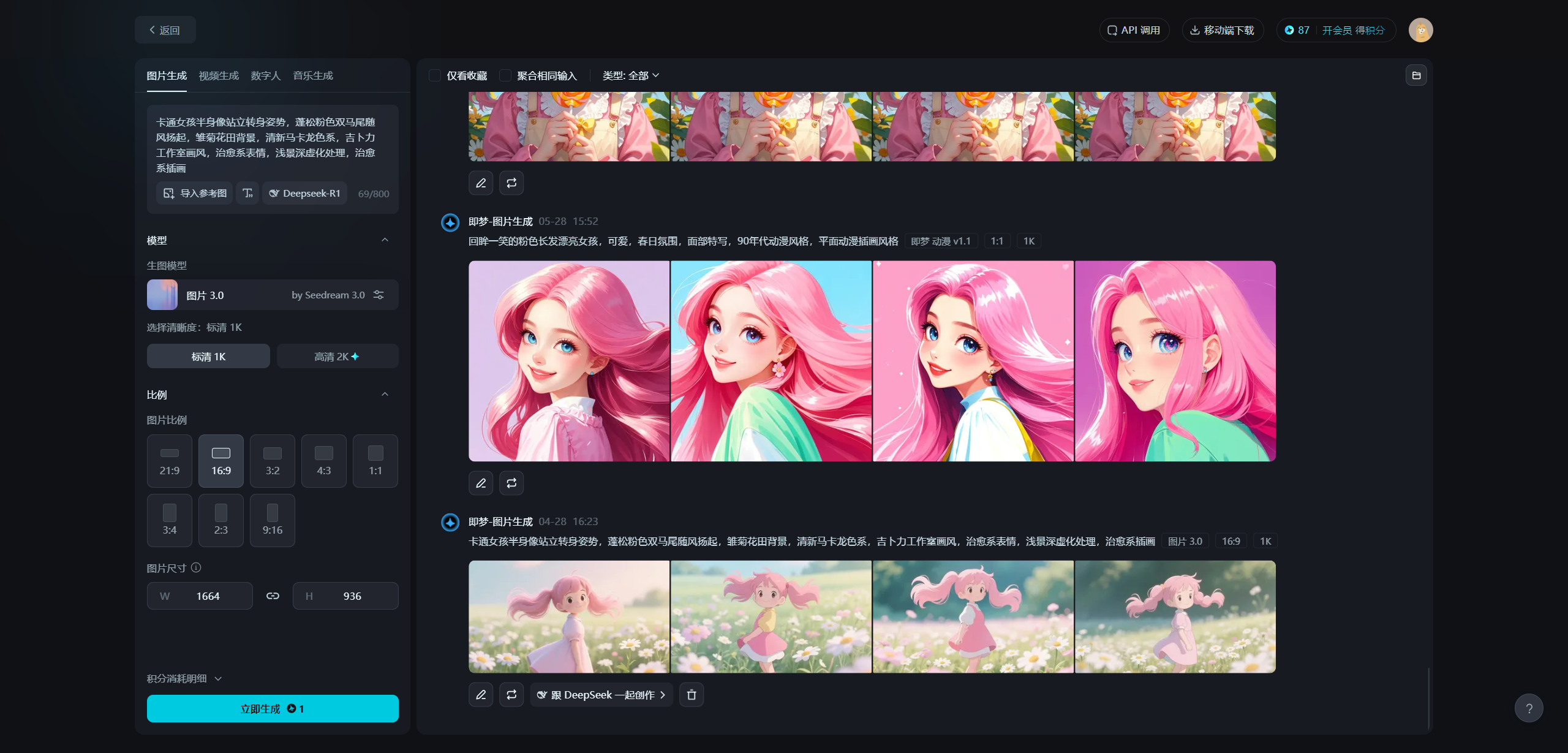The image size is (1568, 753).
Task: Collapse the 模型 section
Action: click(385, 240)
